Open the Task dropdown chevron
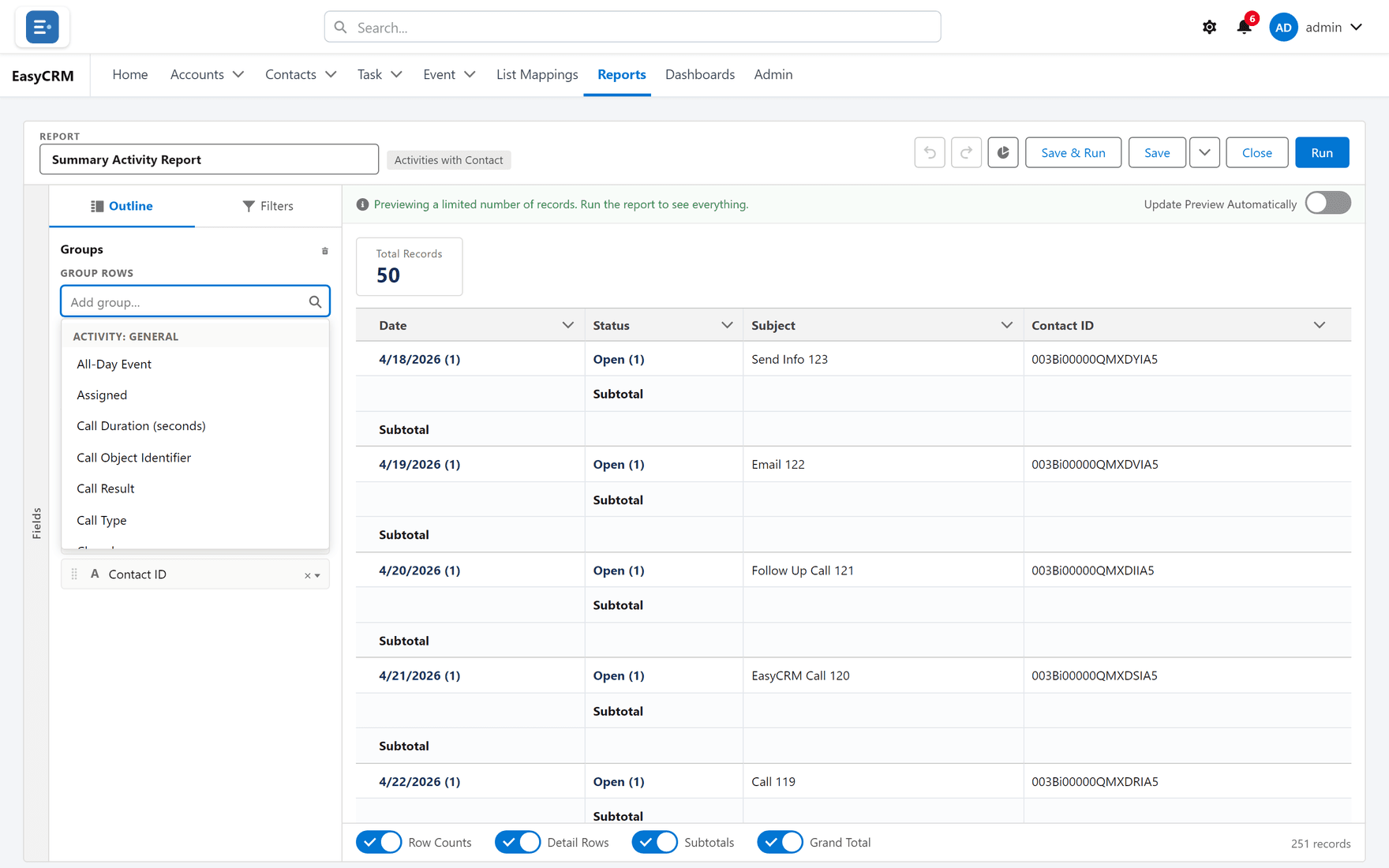The width and height of the screenshot is (1389, 868). [x=396, y=74]
